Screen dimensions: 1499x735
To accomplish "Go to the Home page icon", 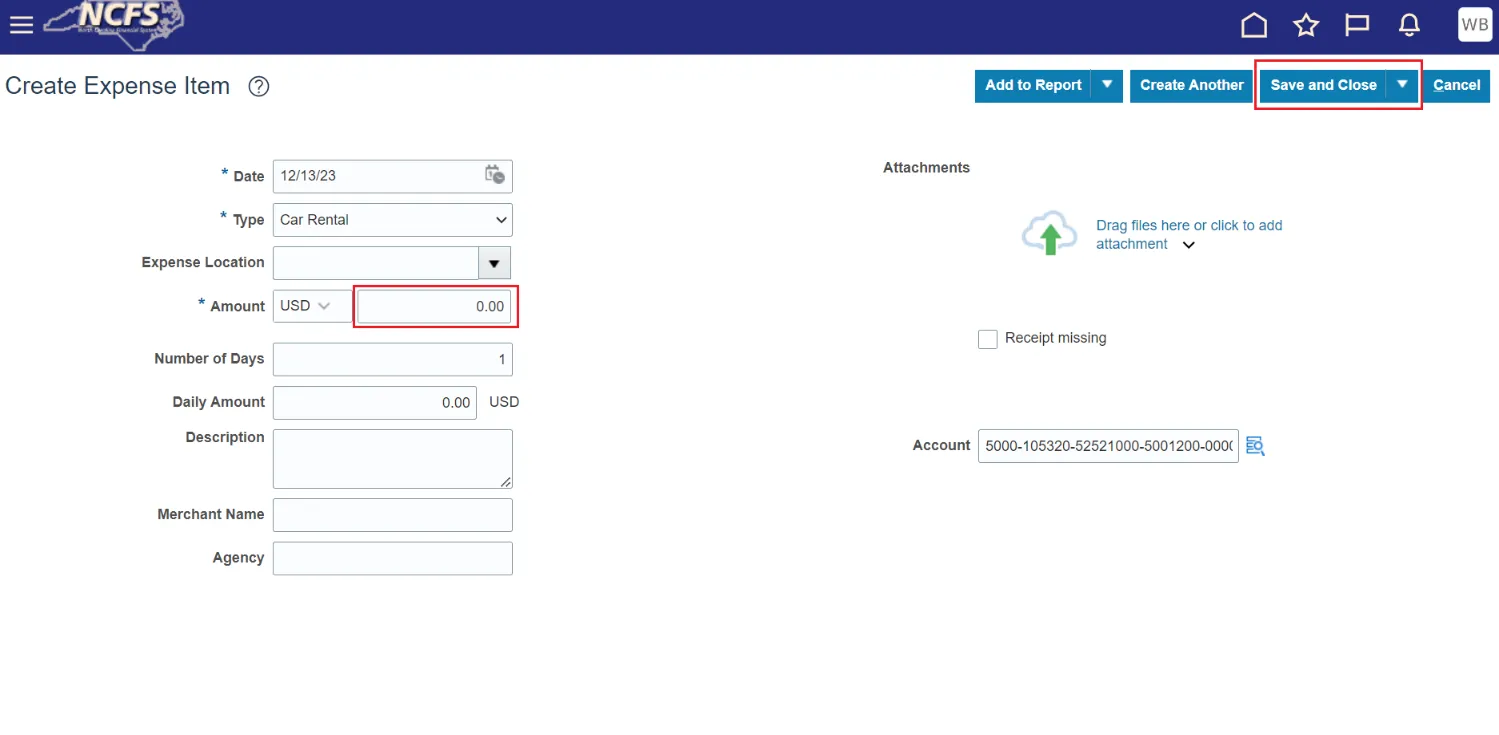I will coord(1254,26).
